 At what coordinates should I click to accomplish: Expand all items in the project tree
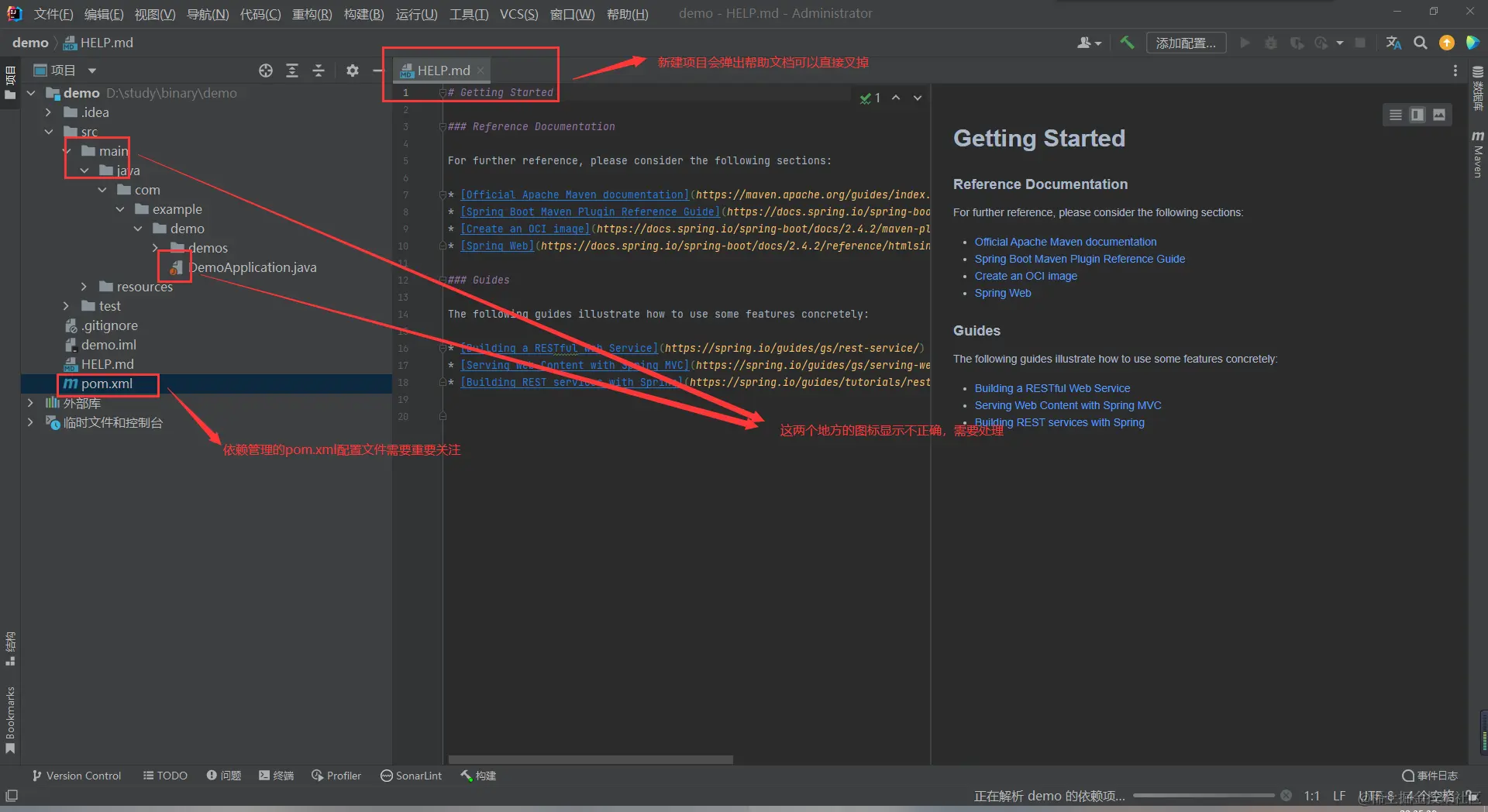(292, 71)
